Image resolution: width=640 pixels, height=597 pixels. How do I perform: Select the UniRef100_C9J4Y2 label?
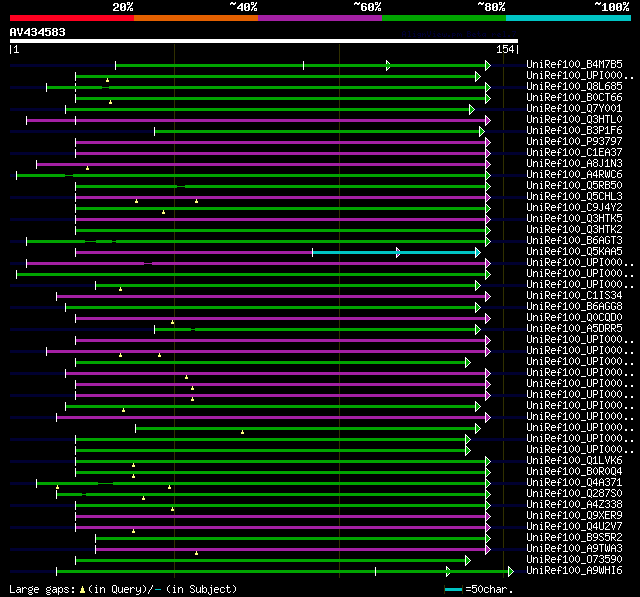[574, 208]
